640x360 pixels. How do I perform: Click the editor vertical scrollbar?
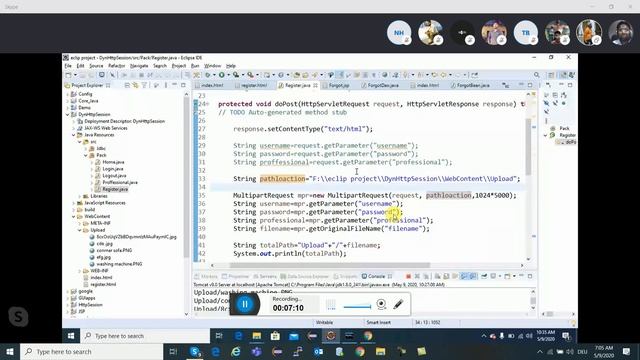click(x=529, y=146)
